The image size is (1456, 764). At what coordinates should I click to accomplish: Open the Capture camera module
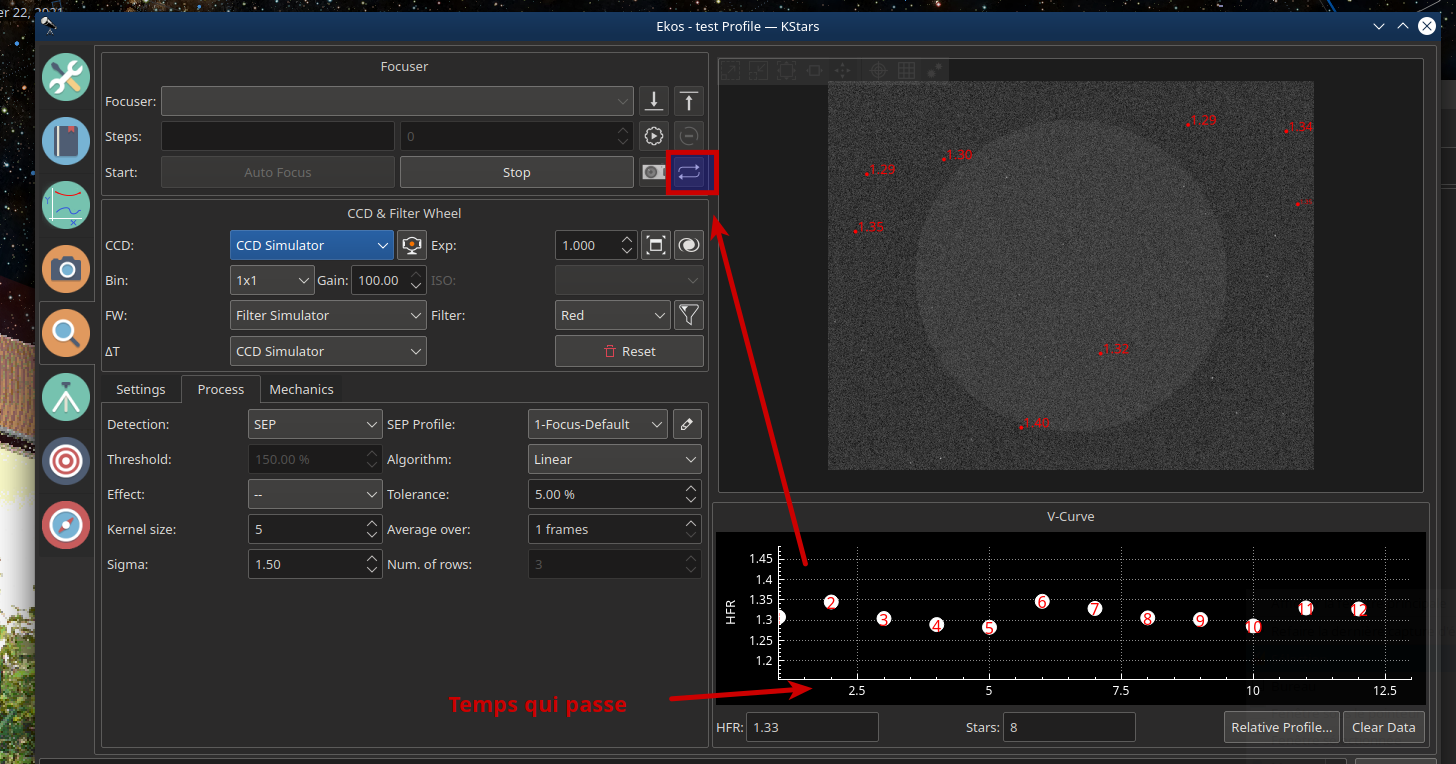pos(66,268)
